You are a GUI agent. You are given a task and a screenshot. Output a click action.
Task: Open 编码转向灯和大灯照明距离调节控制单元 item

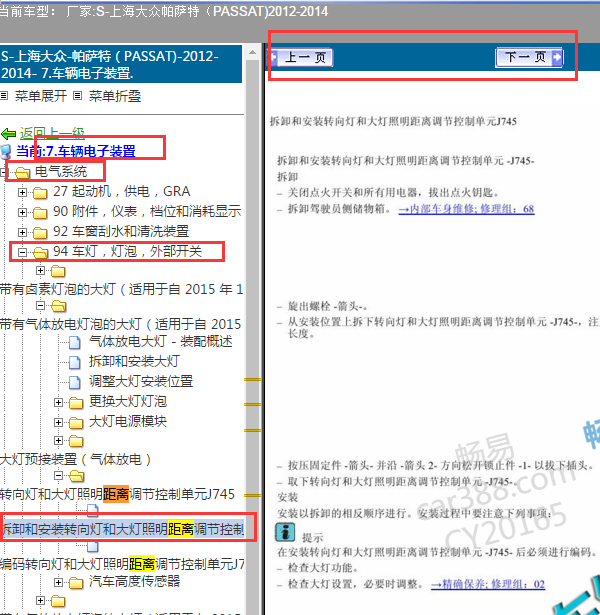click(122, 564)
